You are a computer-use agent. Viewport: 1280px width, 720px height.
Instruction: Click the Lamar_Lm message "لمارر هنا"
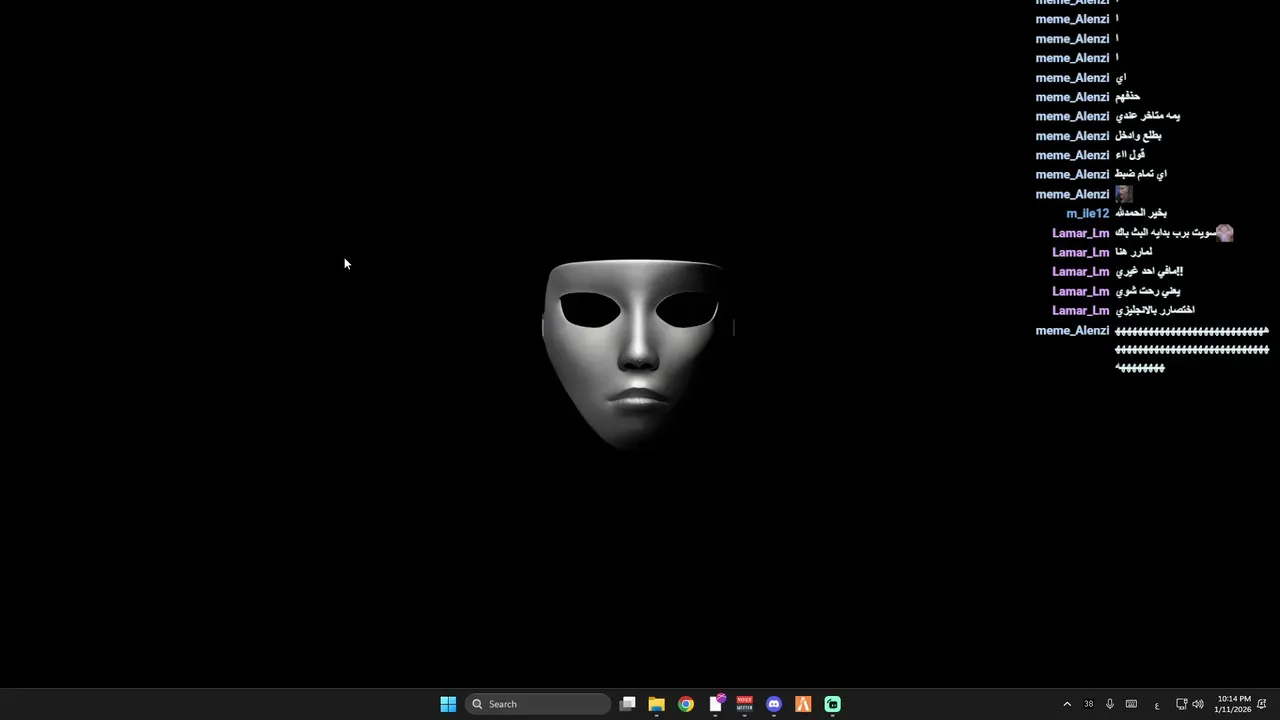tap(1134, 252)
